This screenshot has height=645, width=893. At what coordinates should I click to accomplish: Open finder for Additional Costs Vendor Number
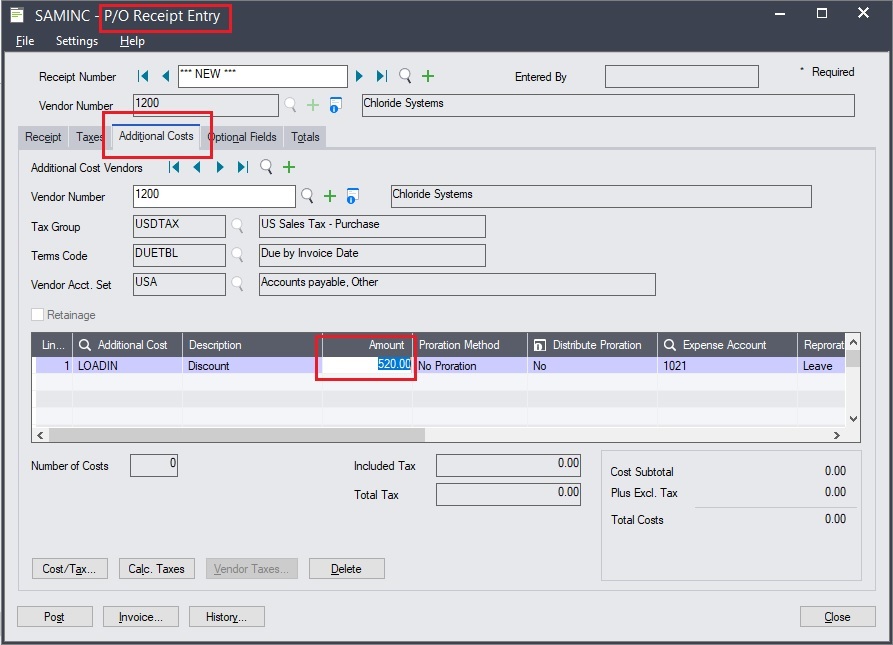click(308, 196)
